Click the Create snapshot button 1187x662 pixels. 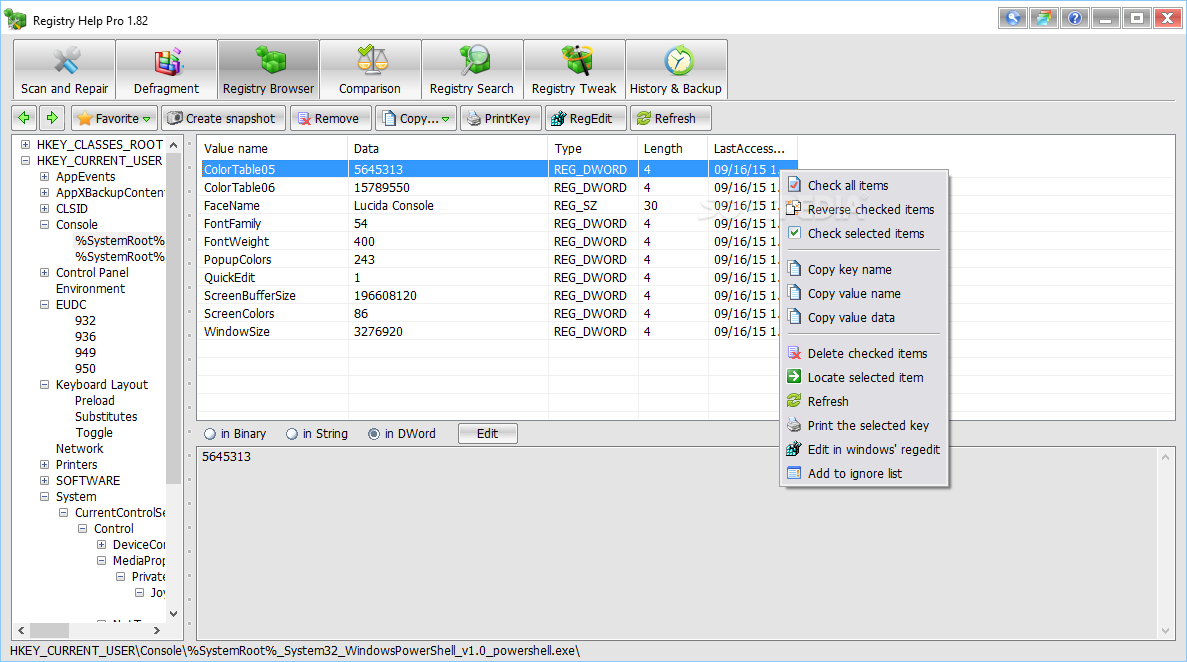[223, 118]
